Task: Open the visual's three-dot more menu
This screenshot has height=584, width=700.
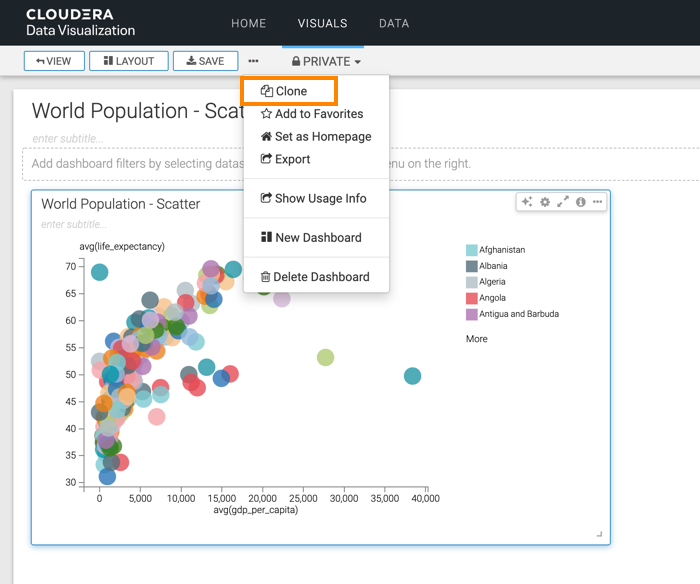Action: [x=598, y=202]
